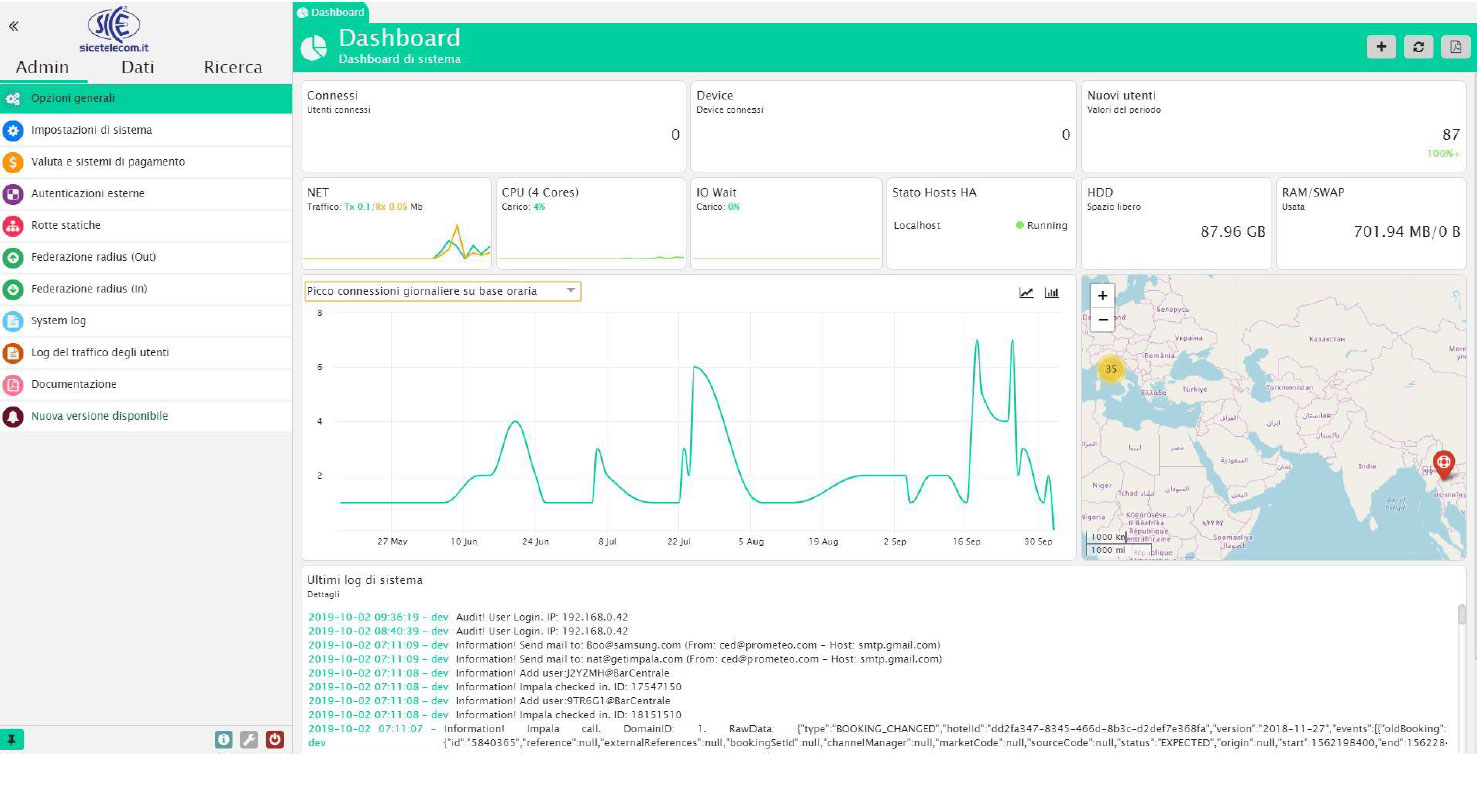Collapse the sidebar with double chevron
The width and height of the screenshot is (1477, 792).
(13, 26)
